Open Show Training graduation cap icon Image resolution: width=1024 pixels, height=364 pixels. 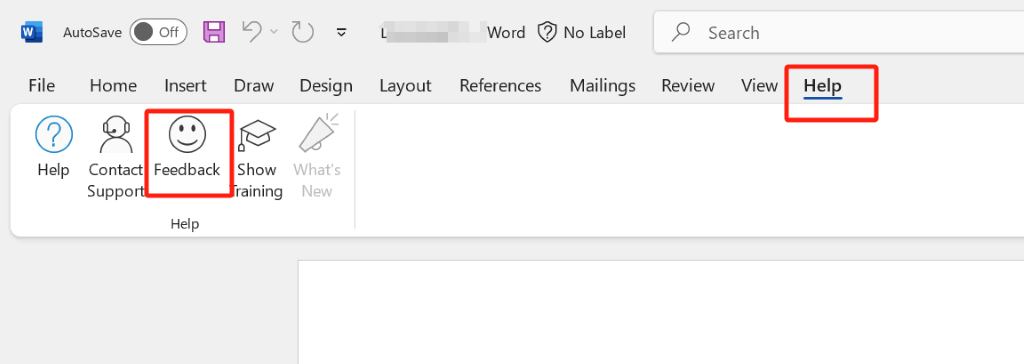click(x=257, y=135)
